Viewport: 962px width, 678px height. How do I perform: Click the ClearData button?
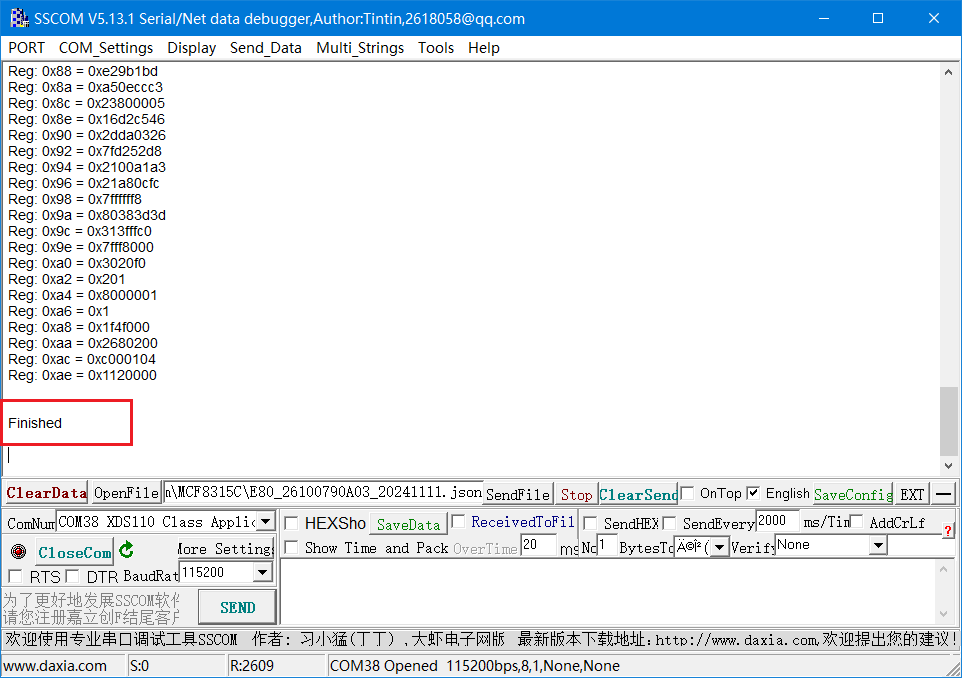[46, 494]
